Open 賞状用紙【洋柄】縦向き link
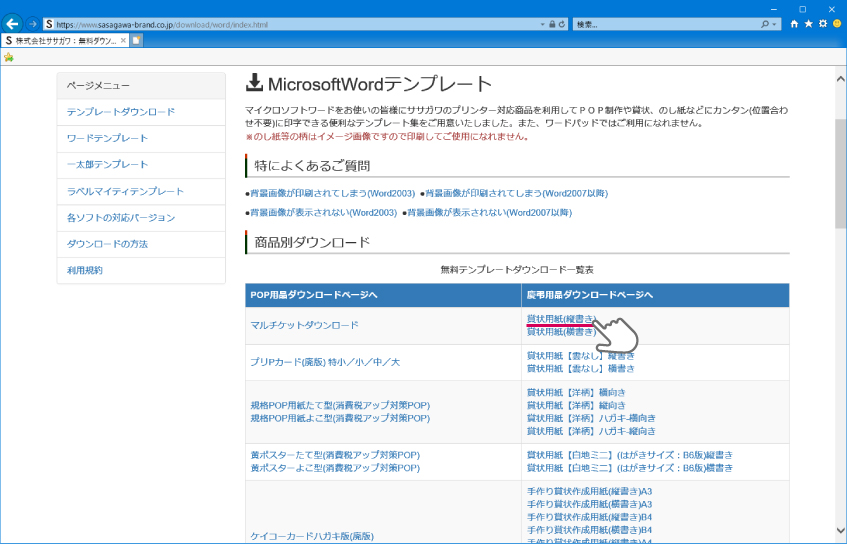The height and width of the screenshot is (544, 847). point(576,405)
